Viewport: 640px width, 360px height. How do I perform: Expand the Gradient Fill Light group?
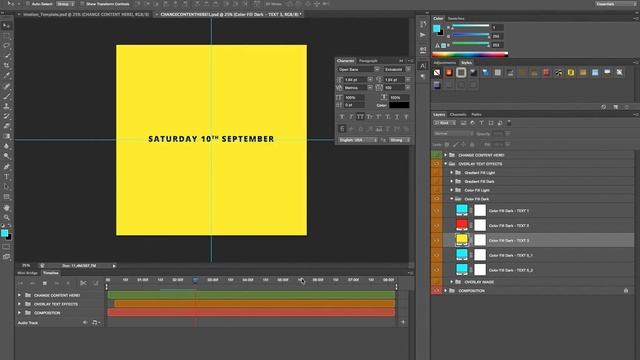click(452, 173)
